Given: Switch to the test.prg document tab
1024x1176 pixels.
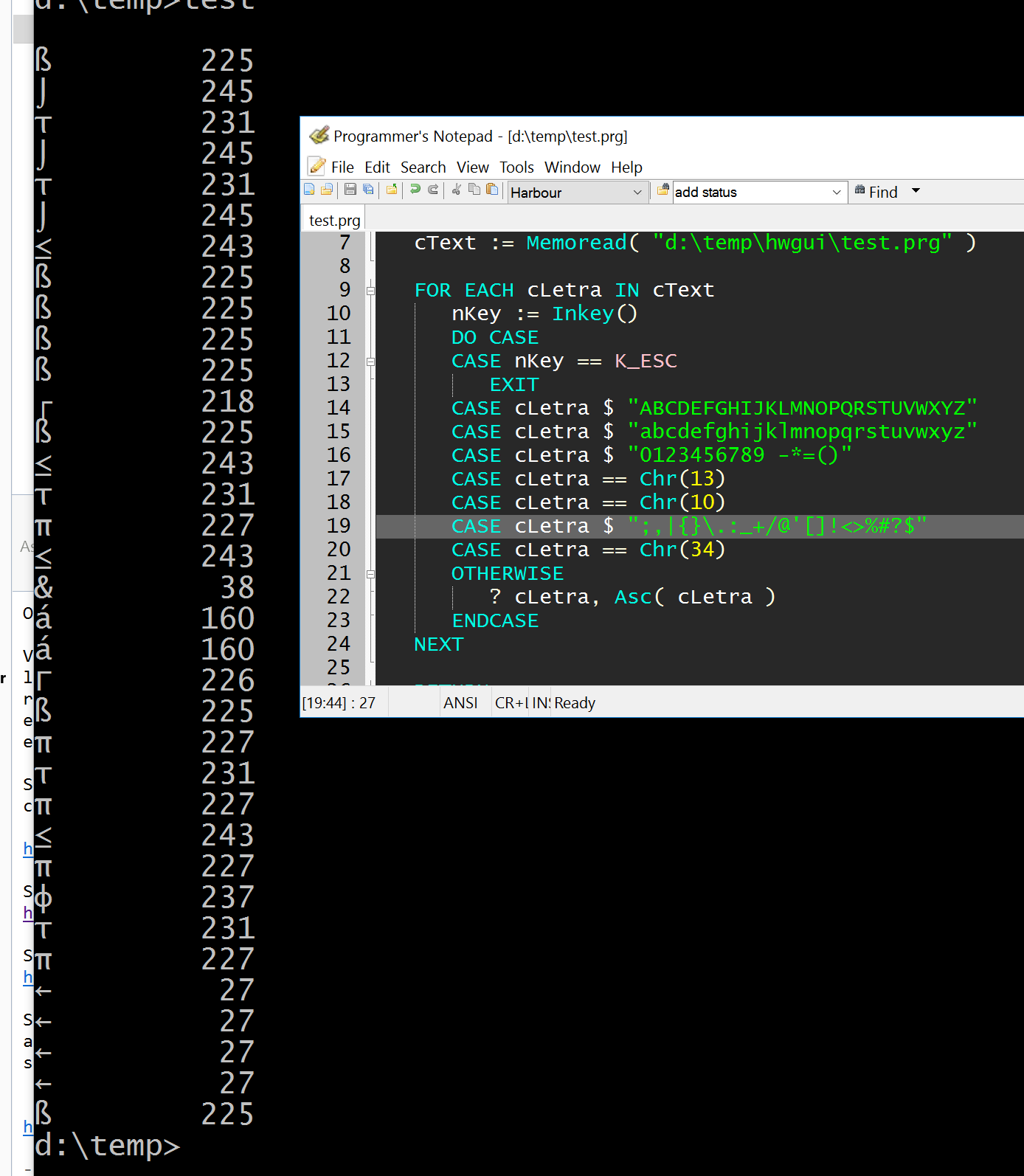Looking at the screenshot, I should 334,221.
